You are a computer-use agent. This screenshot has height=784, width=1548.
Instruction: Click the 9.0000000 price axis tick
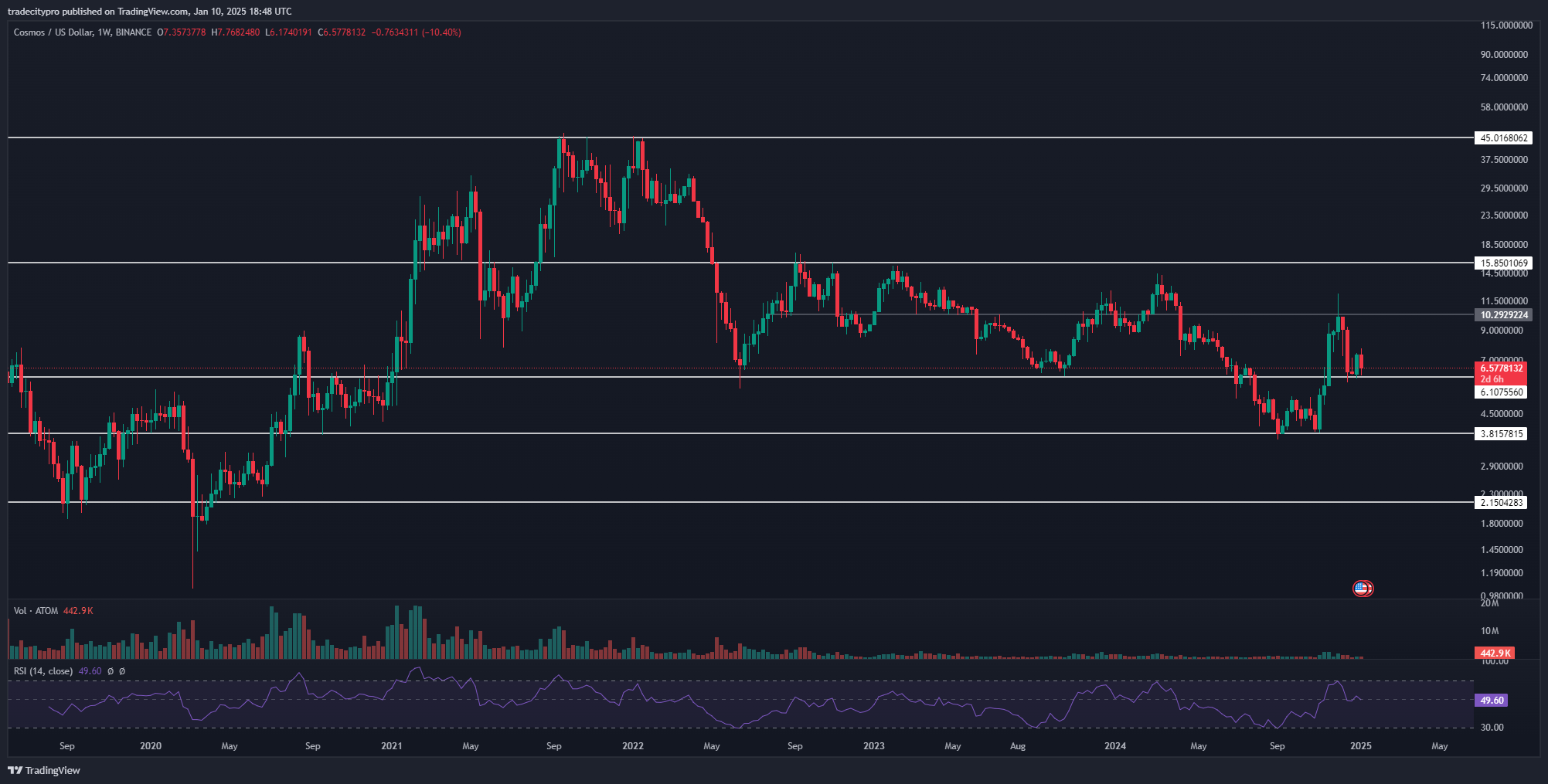(x=1502, y=331)
